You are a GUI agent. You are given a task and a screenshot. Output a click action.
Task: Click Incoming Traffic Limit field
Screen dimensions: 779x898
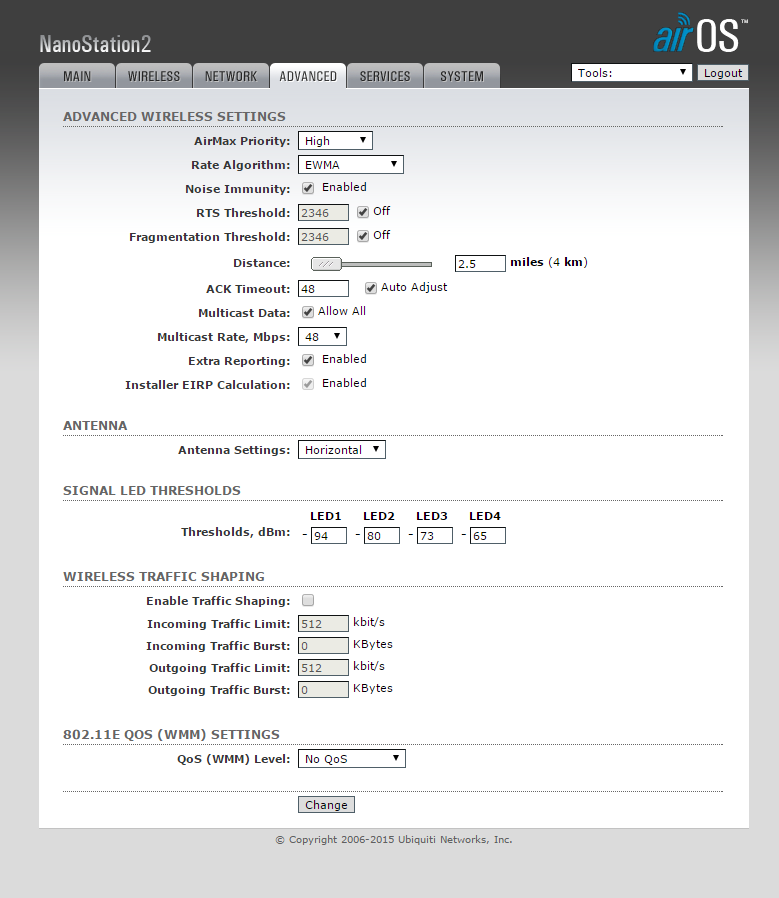[x=323, y=624]
